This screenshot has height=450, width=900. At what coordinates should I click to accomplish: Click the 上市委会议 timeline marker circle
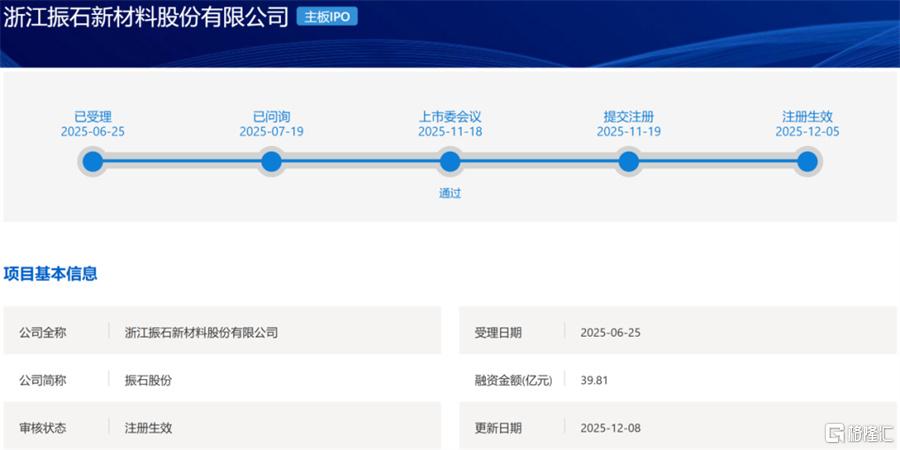450,162
